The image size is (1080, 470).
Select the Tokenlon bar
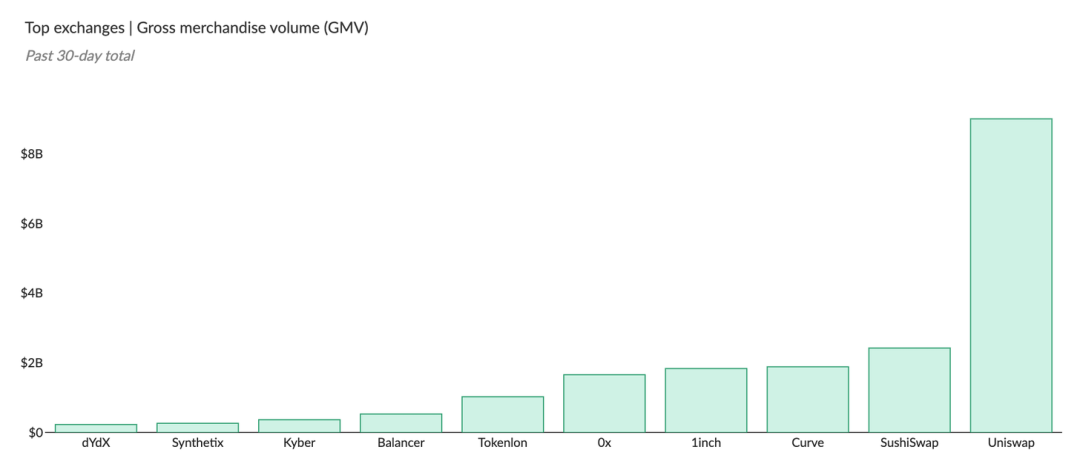pos(503,414)
